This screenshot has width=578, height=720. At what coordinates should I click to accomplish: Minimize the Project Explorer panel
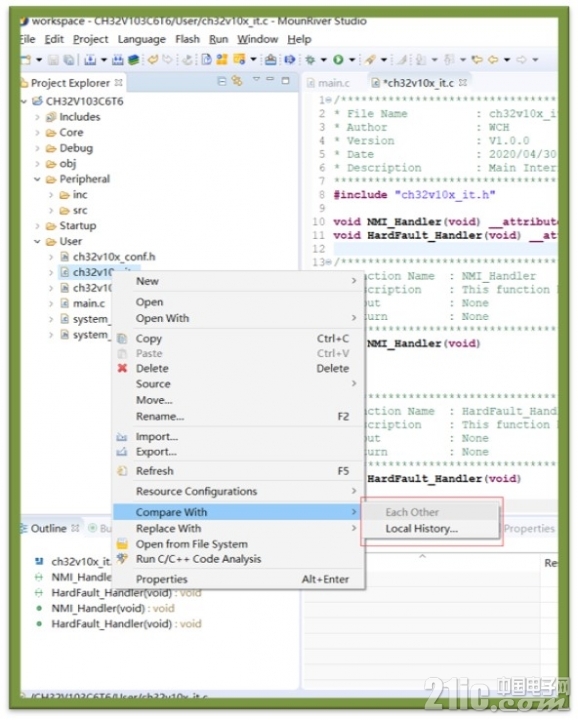coord(270,80)
